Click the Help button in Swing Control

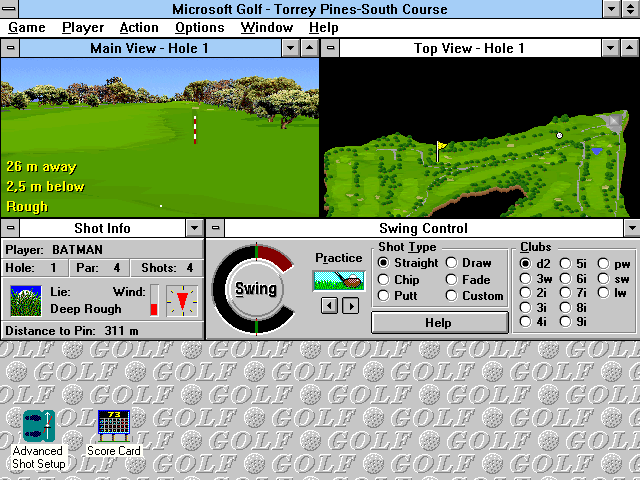pos(439,322)
